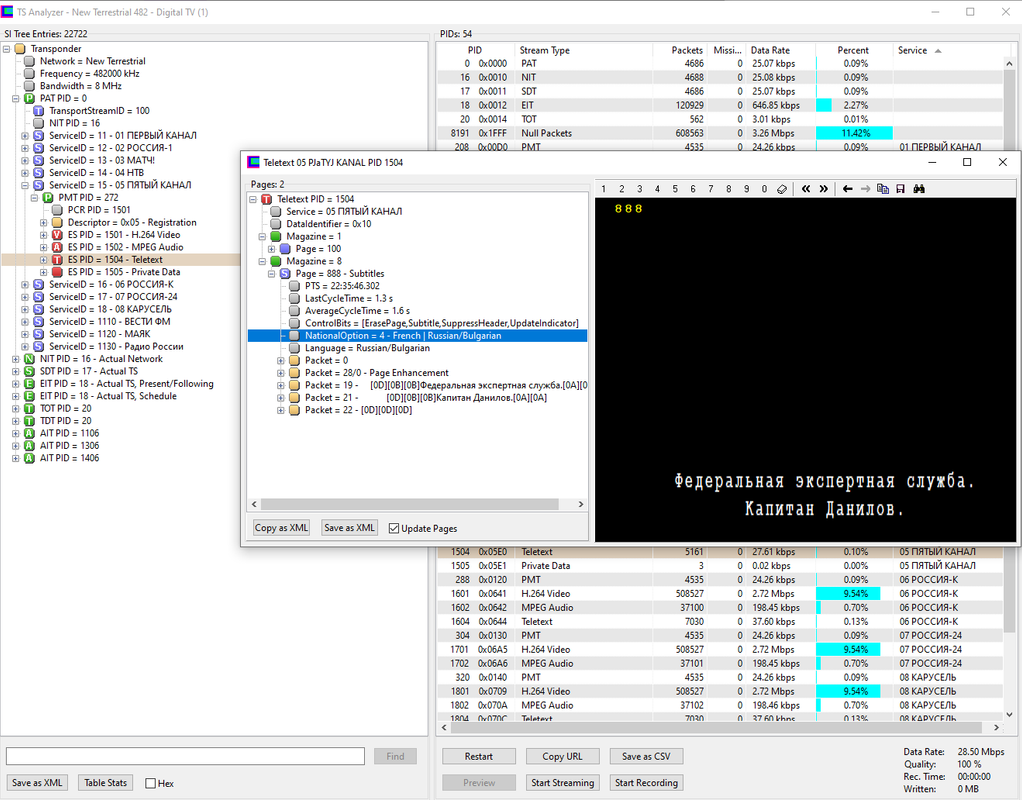Click the Table Stats button

click(x=106, y=782)
